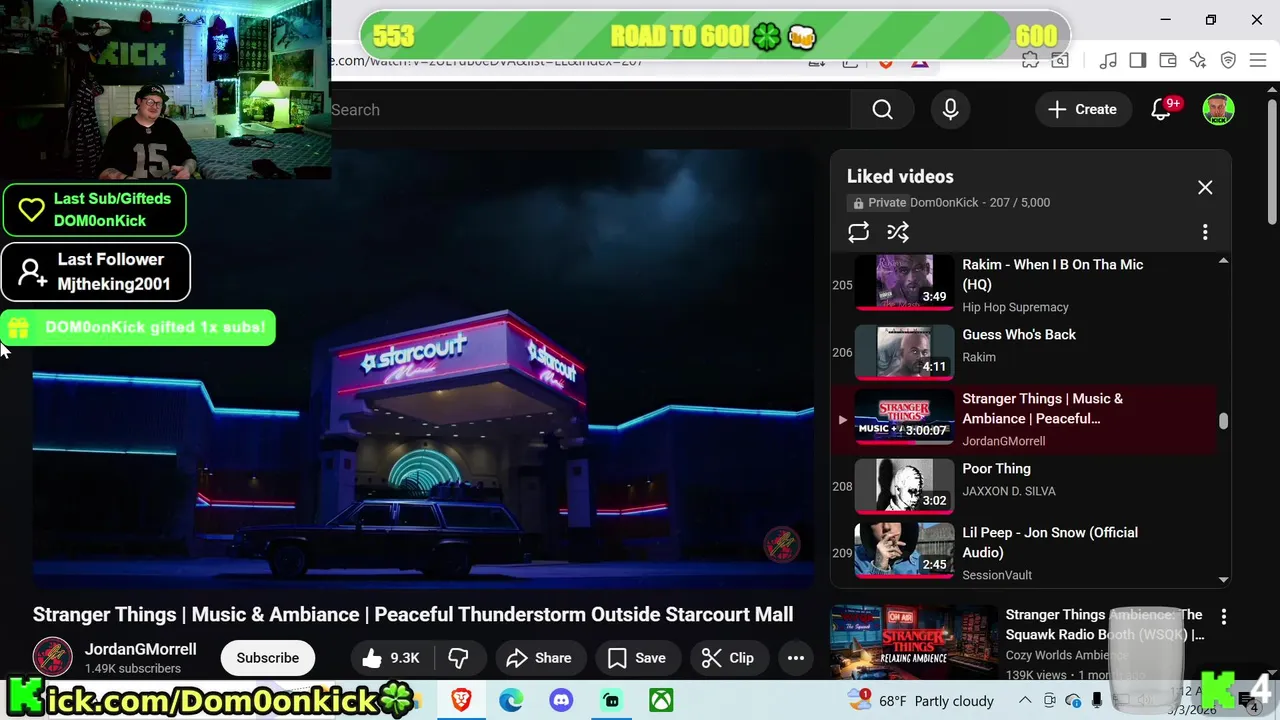Open Discord from the taskbar

click(x=561, y=701)
